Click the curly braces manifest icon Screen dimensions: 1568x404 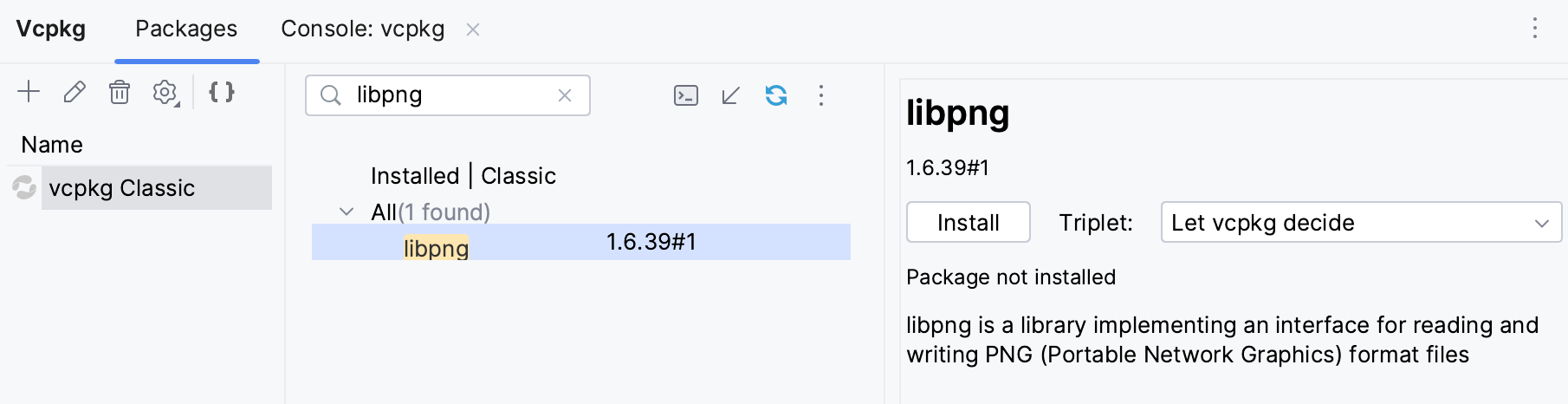(222, 92)
